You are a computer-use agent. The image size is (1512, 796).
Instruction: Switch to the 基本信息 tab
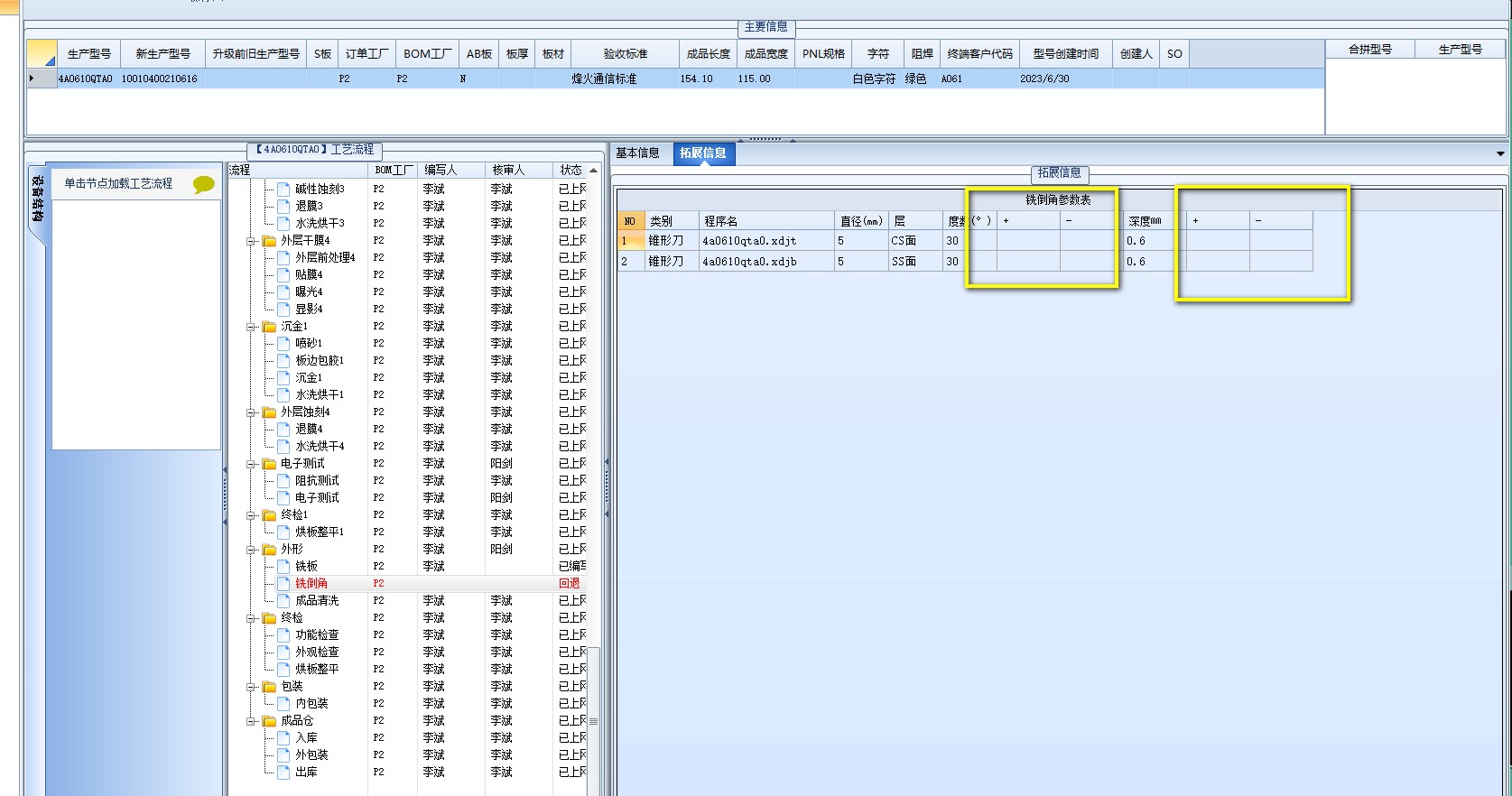(x=638, y=153)
